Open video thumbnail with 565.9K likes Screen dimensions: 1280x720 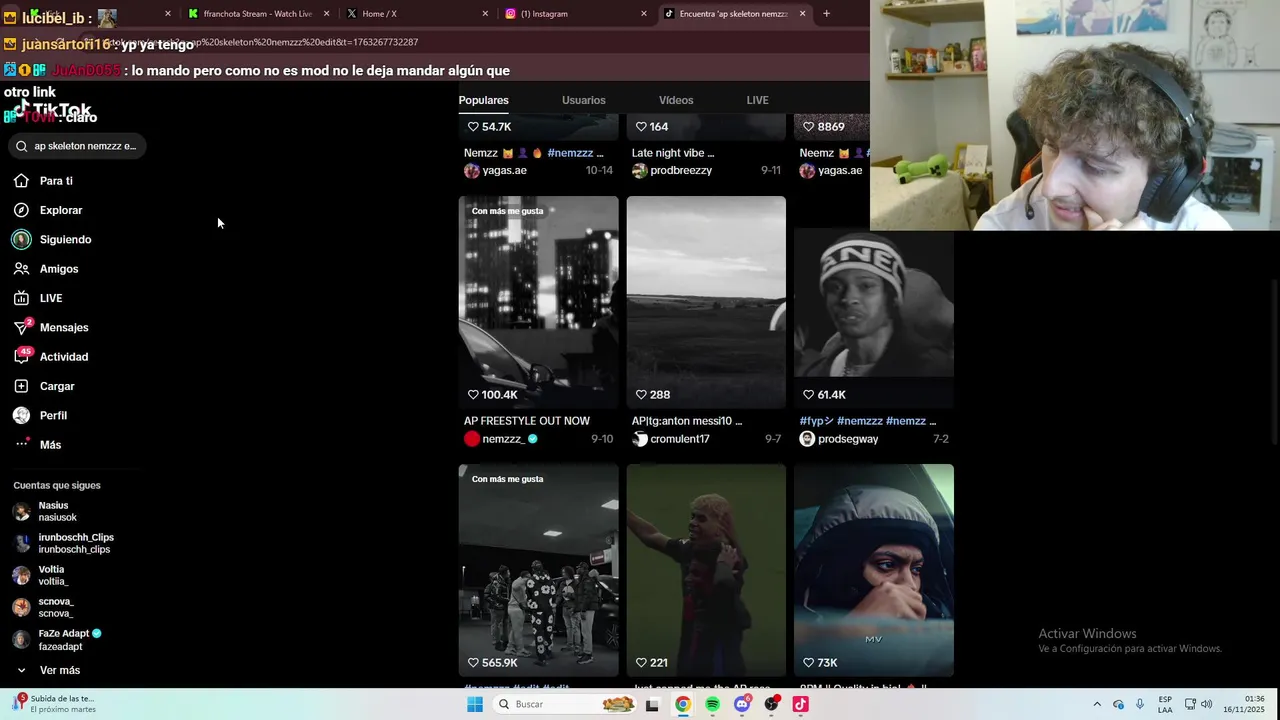[x=539, y=570]
